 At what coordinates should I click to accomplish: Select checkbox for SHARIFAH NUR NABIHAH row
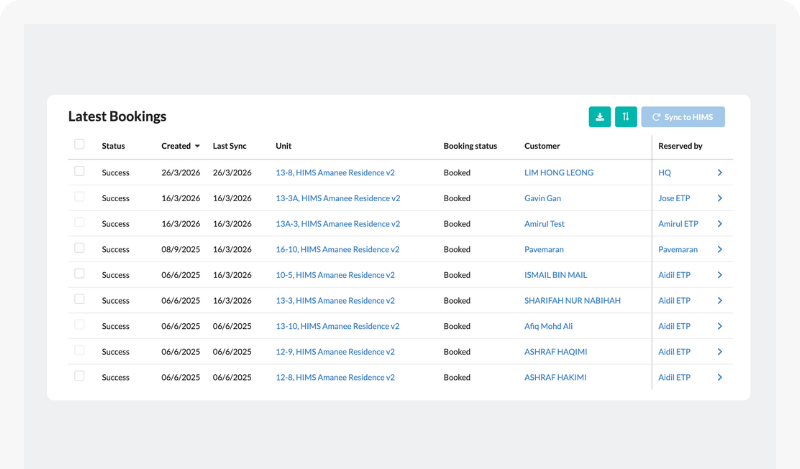(79, 299)
